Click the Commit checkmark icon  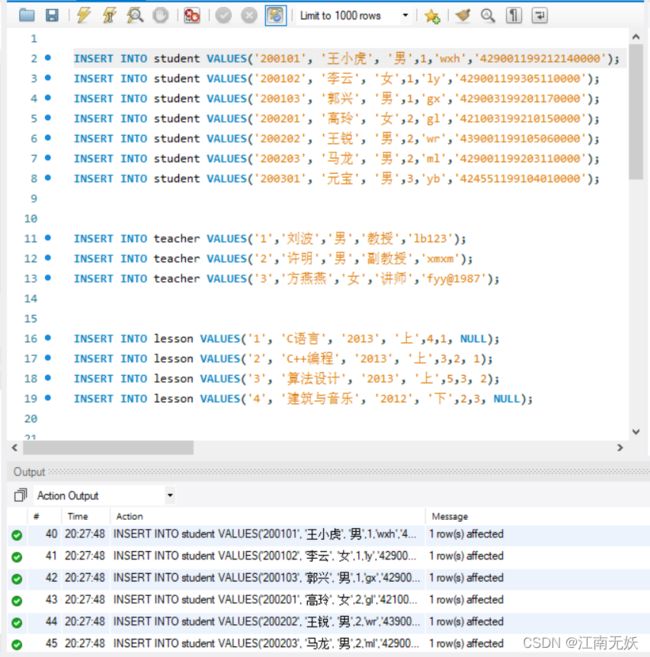223,16
